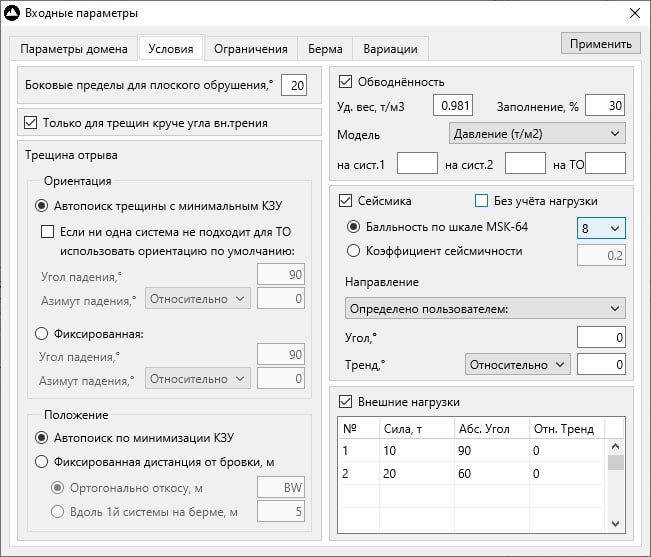Close the Входные параметры dialog

click(x=635, y=13)
